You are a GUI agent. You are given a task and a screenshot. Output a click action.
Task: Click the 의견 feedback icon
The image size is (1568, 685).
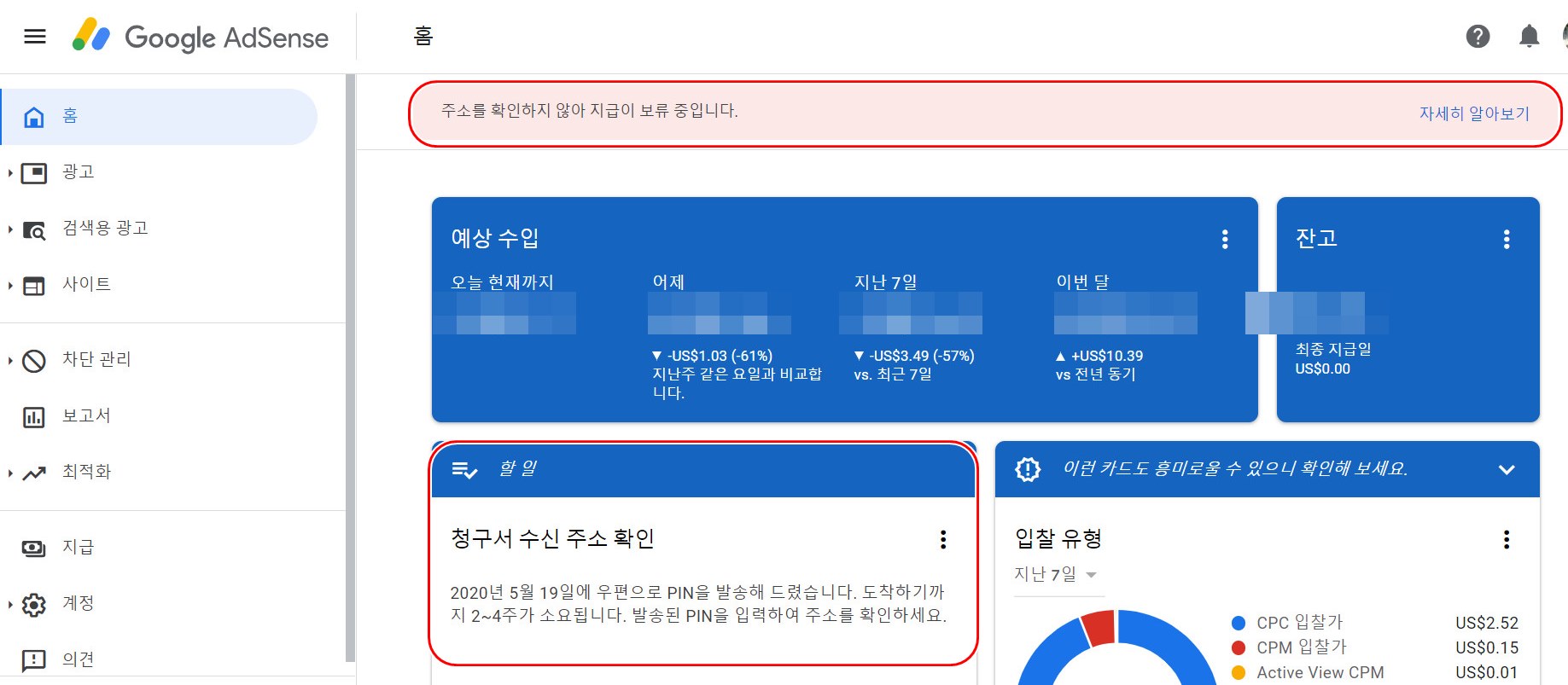click(x=34, y=660)
